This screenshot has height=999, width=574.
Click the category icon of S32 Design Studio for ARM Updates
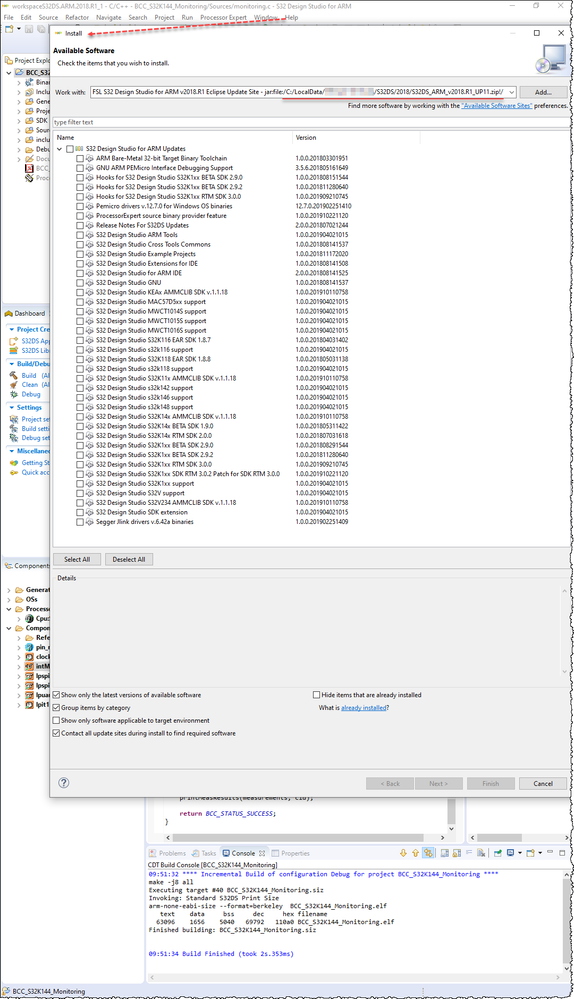click(x=80, y=148)
